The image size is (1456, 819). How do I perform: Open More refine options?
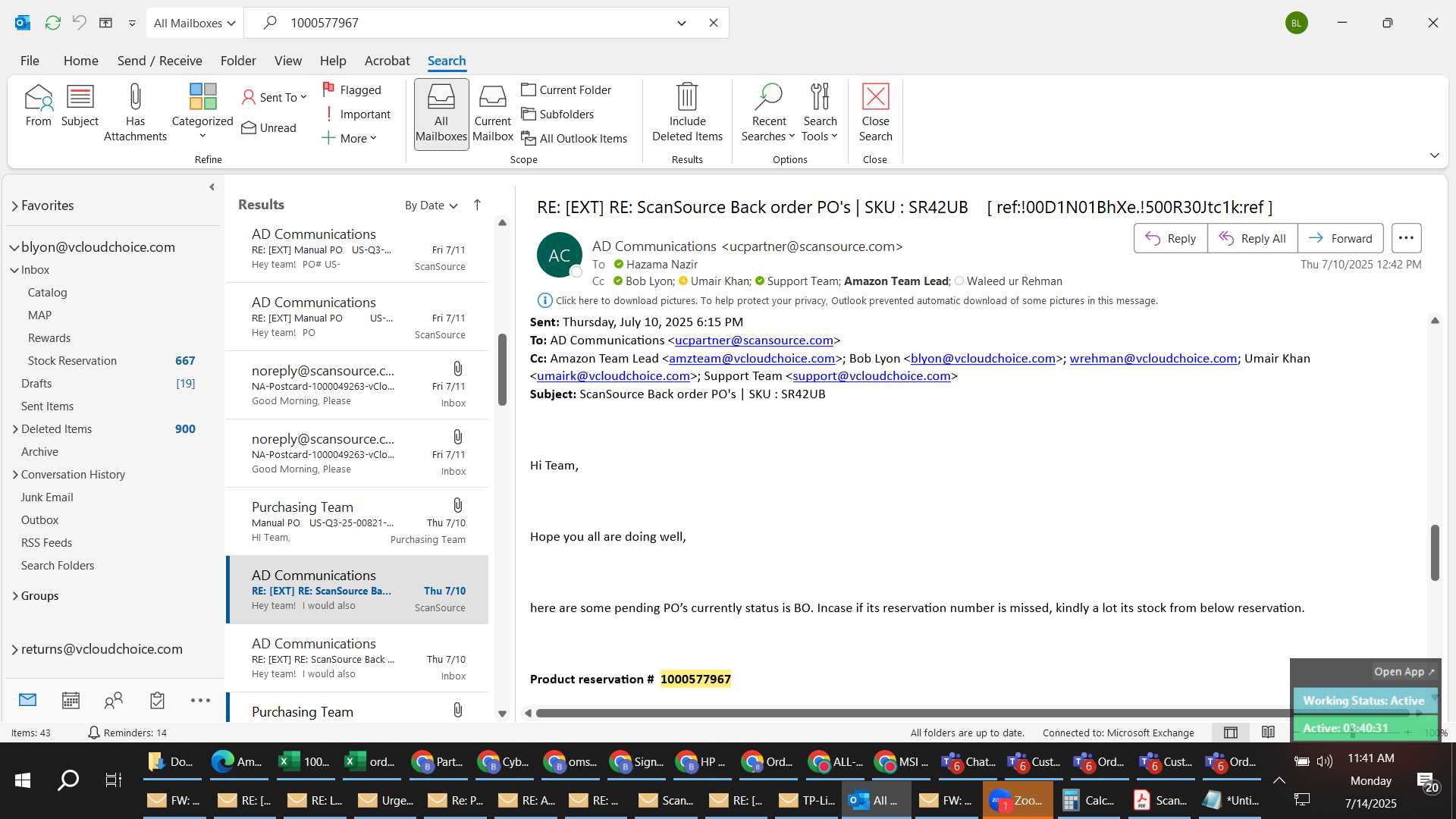(349, 138)
